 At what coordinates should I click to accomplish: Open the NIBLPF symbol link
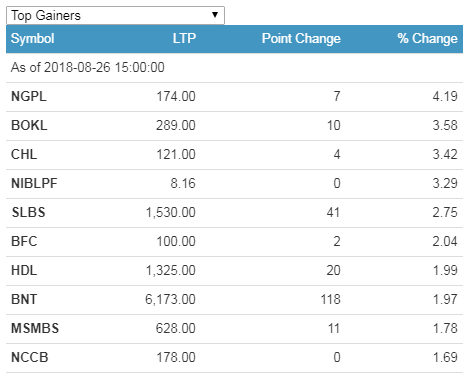tap(34, 183)
